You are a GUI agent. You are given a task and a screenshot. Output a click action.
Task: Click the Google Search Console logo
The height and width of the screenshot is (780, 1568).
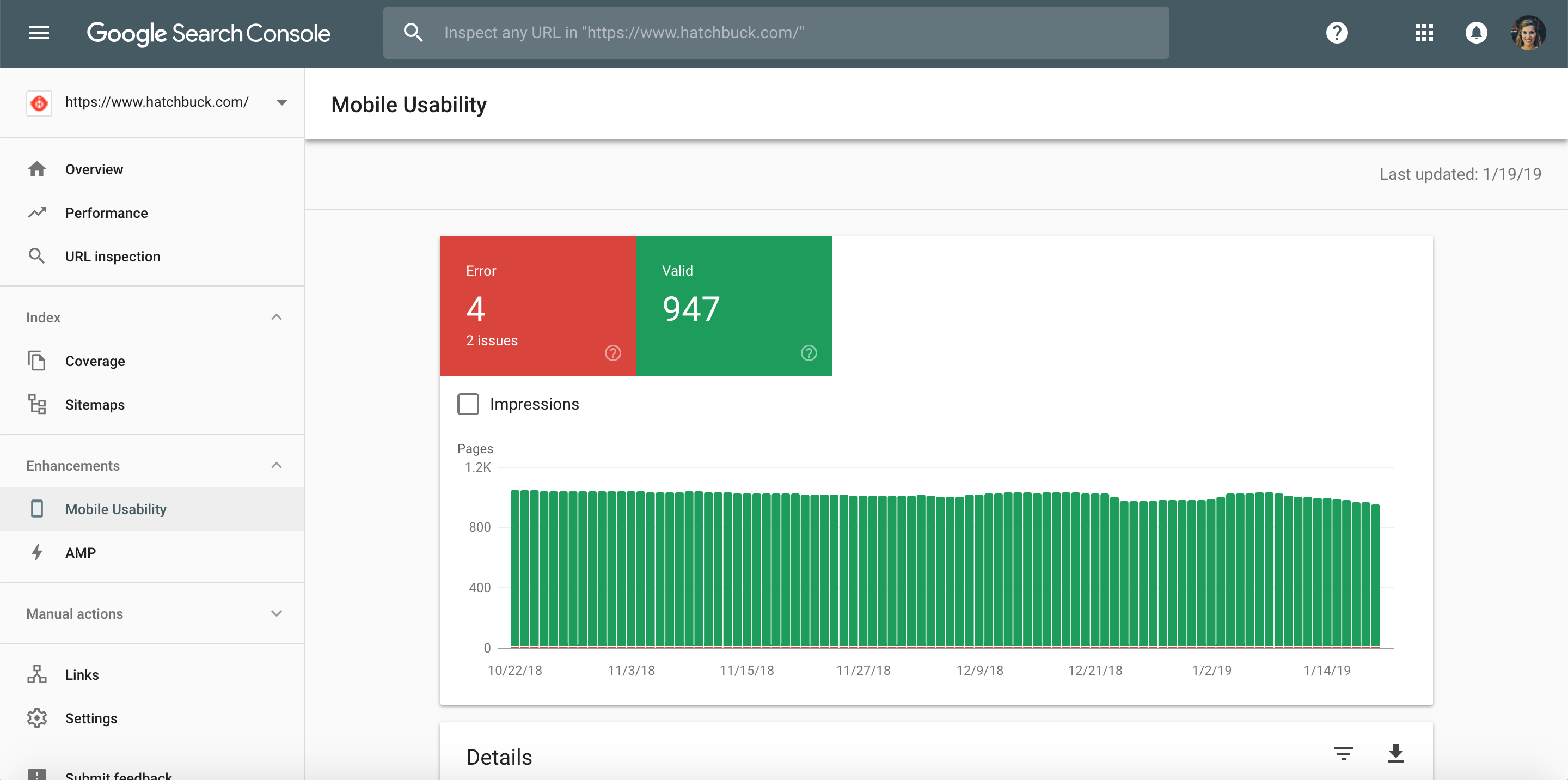[x=208, y=33]
